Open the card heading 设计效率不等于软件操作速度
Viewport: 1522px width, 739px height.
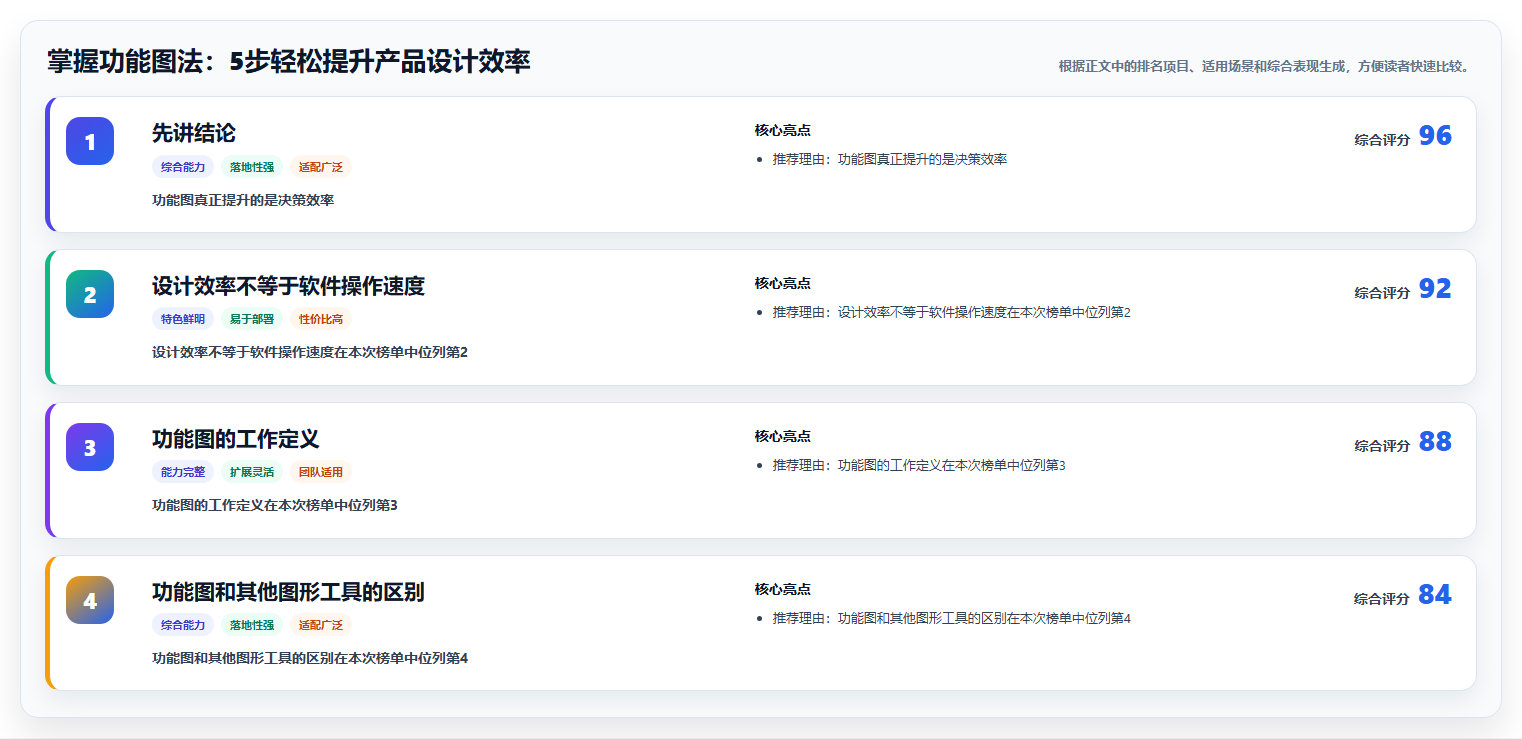click(288, 286)
